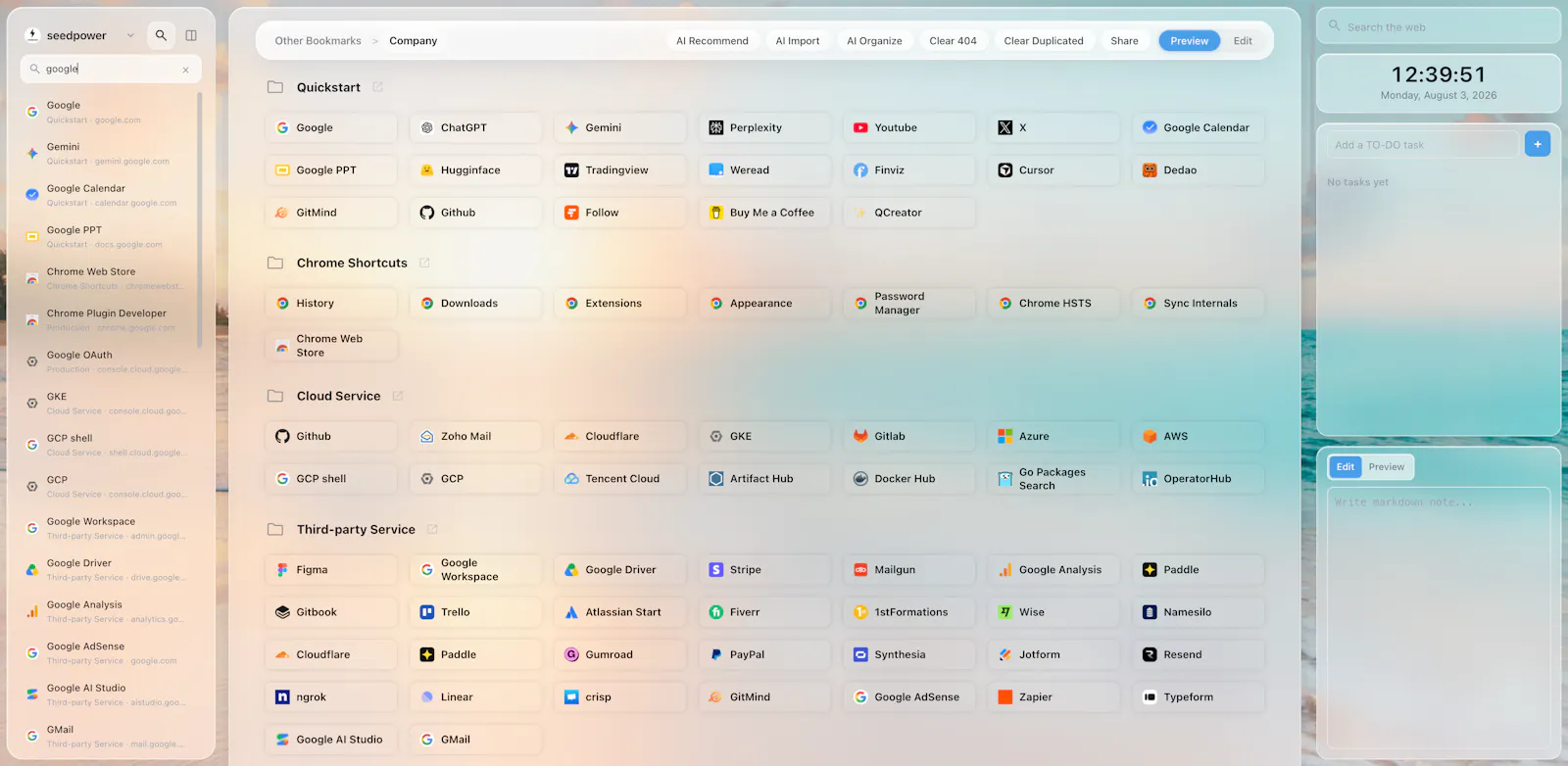1568x766 pixels.
Task: Click the Youtube play icon
Action: (860, 127)
